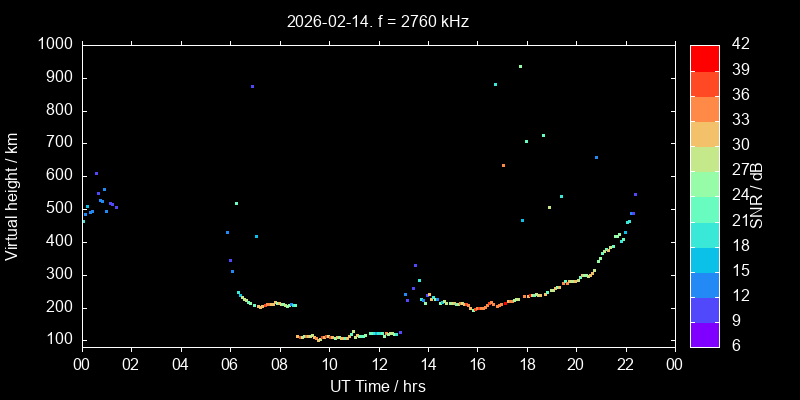This screenshot has height=400, width=800.
Task: Click the plot title showing 2760 kHz
Action: coord(378,20)
